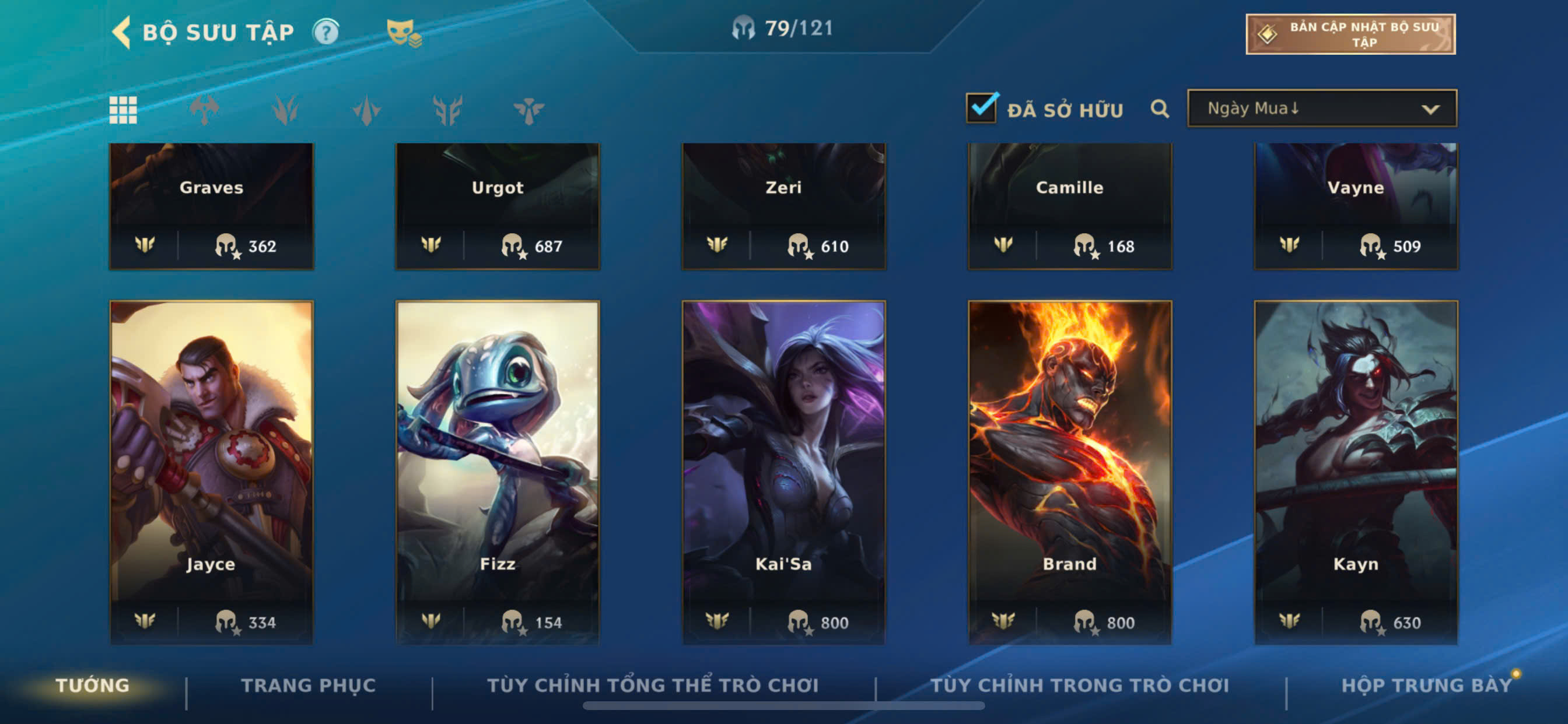Filter champions by support role icon
The image size is (1568, 724).
528,110
